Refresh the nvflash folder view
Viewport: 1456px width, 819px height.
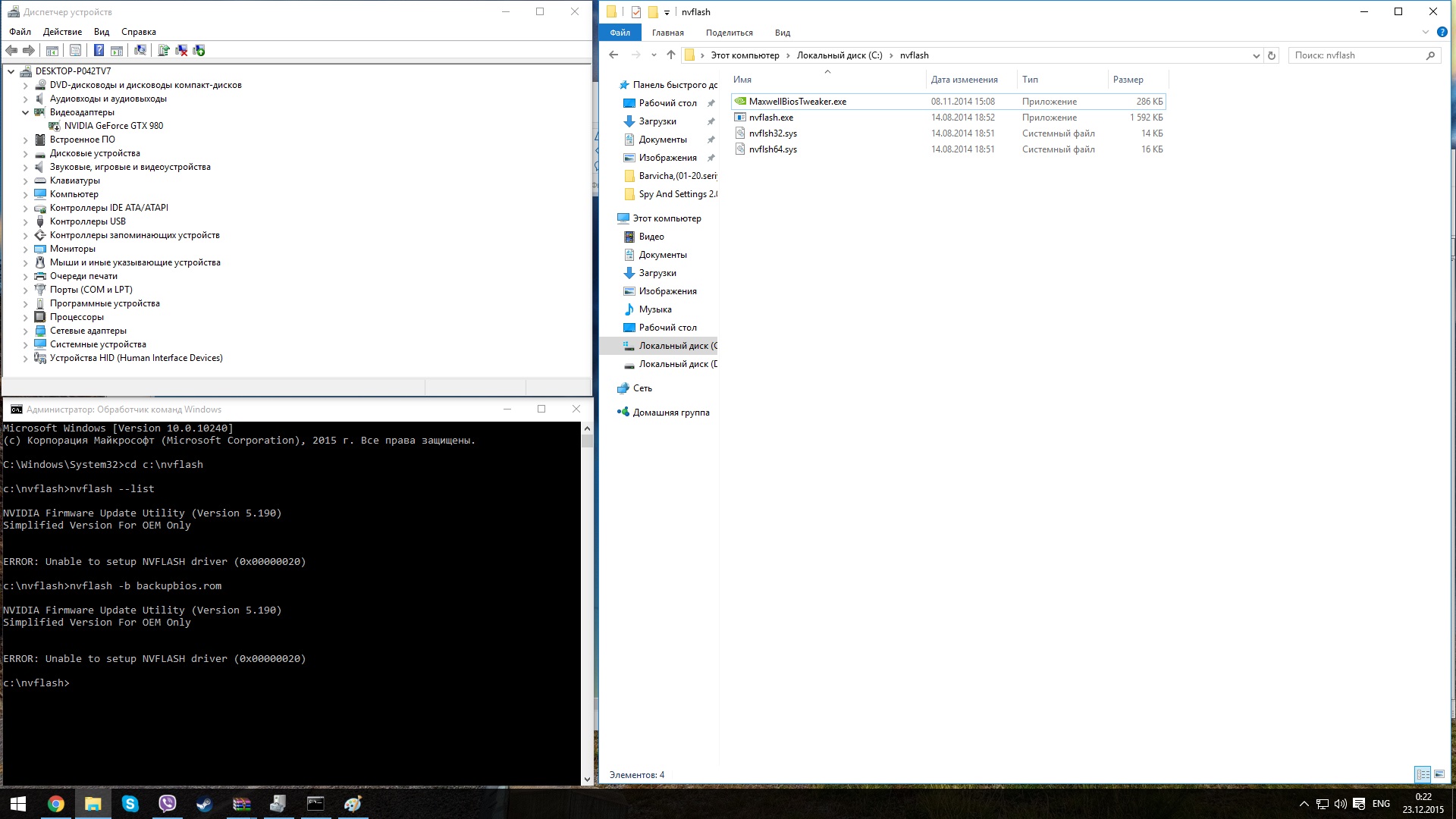[x=1272, y=55]
